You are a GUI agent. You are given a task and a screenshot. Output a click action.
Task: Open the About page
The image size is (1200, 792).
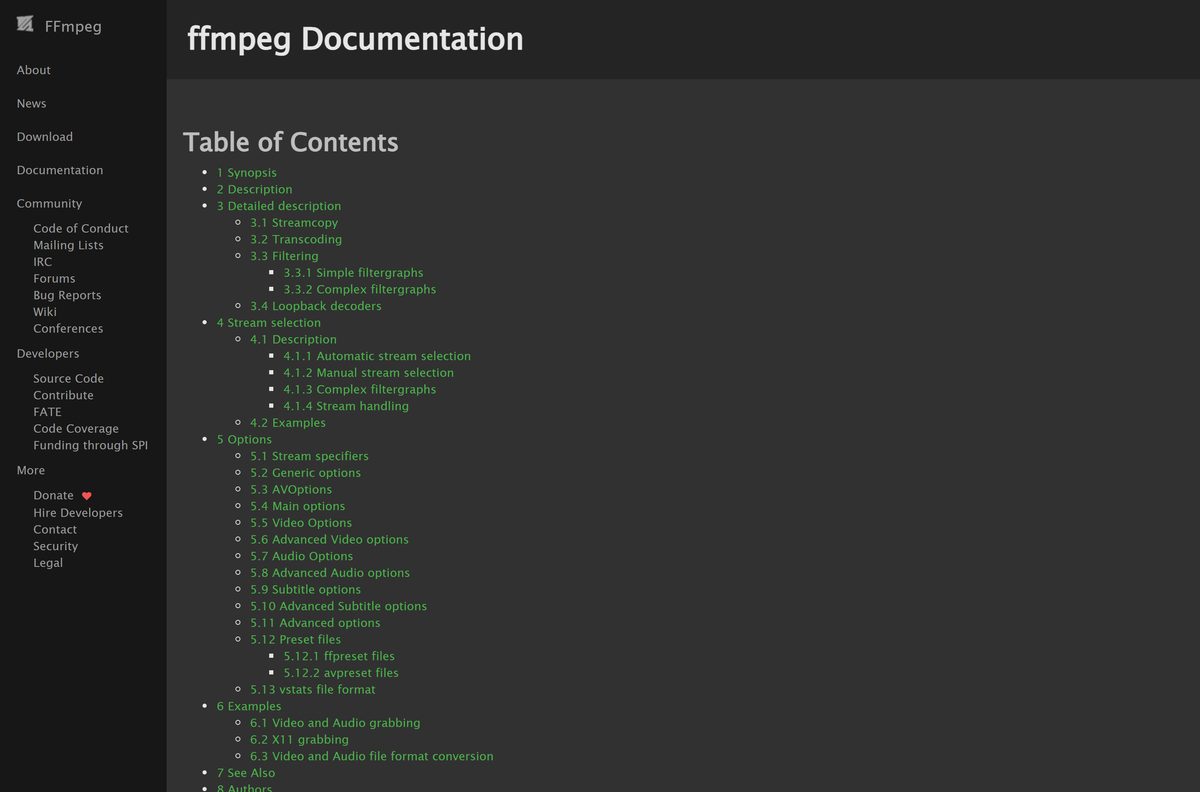tap(34, 70)
